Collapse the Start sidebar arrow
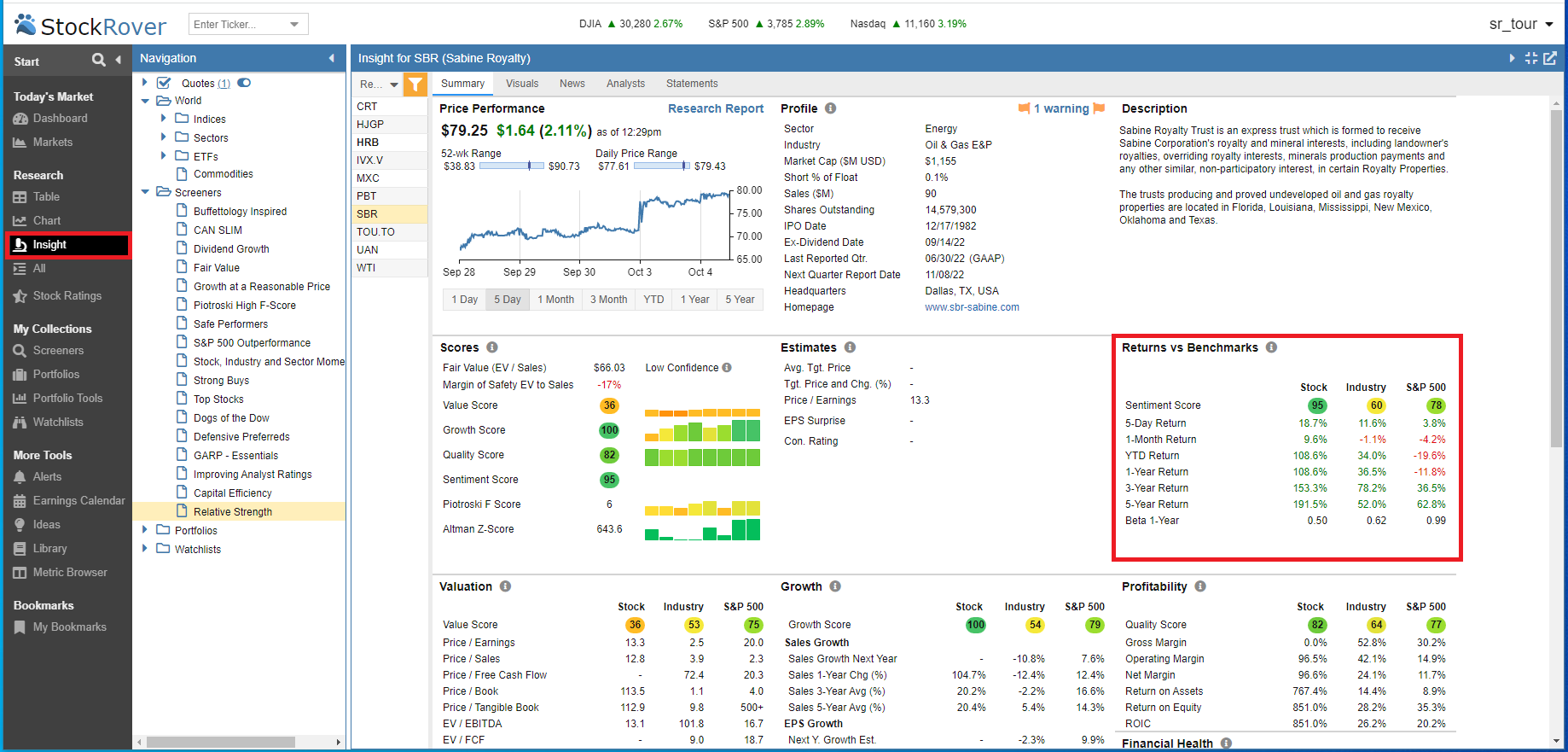1568x752 pixels. click(119, 60)
